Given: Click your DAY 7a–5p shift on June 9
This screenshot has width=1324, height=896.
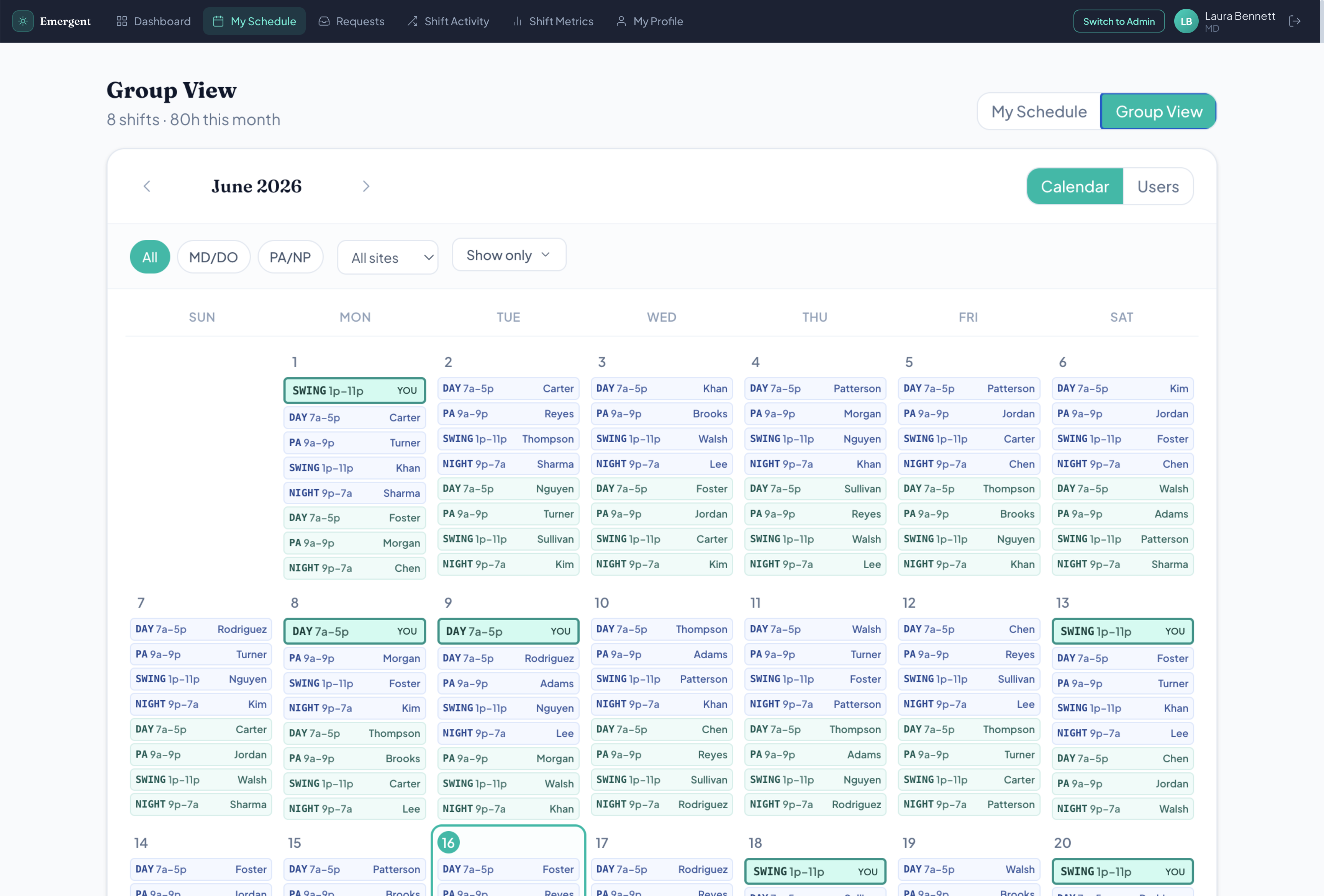Looking at the screenshot, I should tap(508, 631).
